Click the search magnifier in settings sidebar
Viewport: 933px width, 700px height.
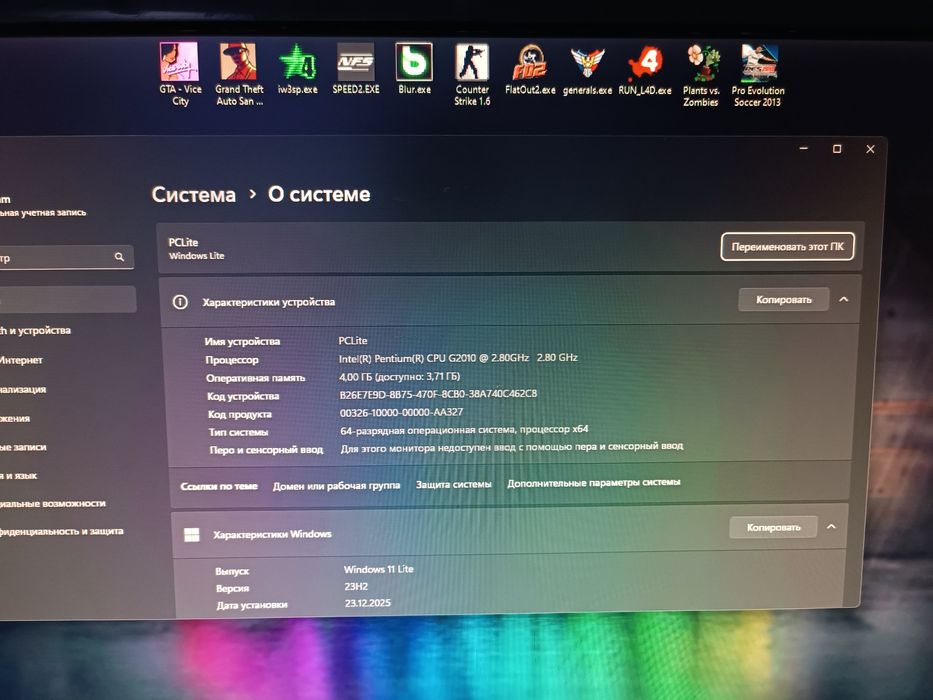[119, 257]
